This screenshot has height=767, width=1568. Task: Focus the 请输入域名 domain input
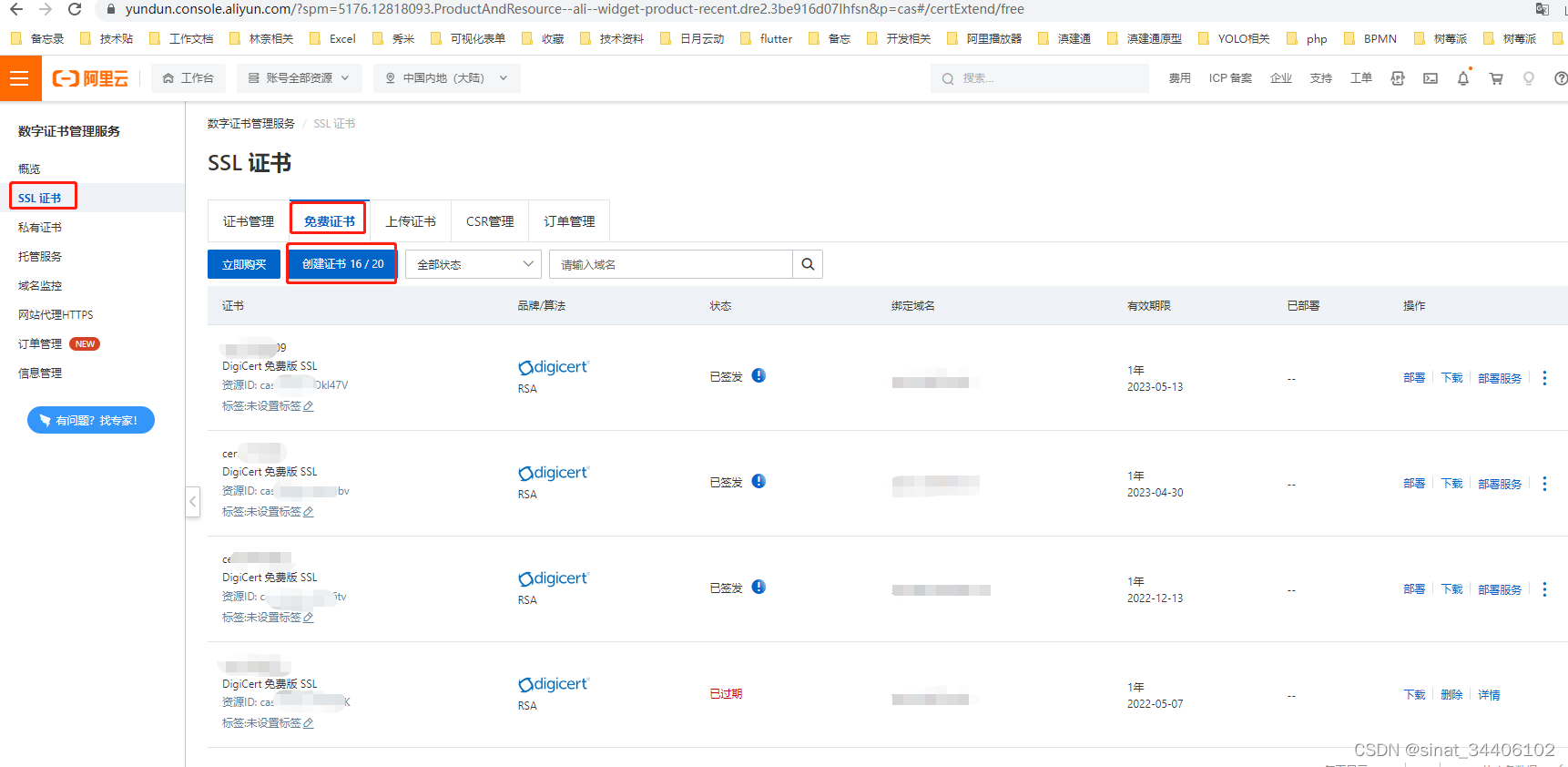(671, 264)
